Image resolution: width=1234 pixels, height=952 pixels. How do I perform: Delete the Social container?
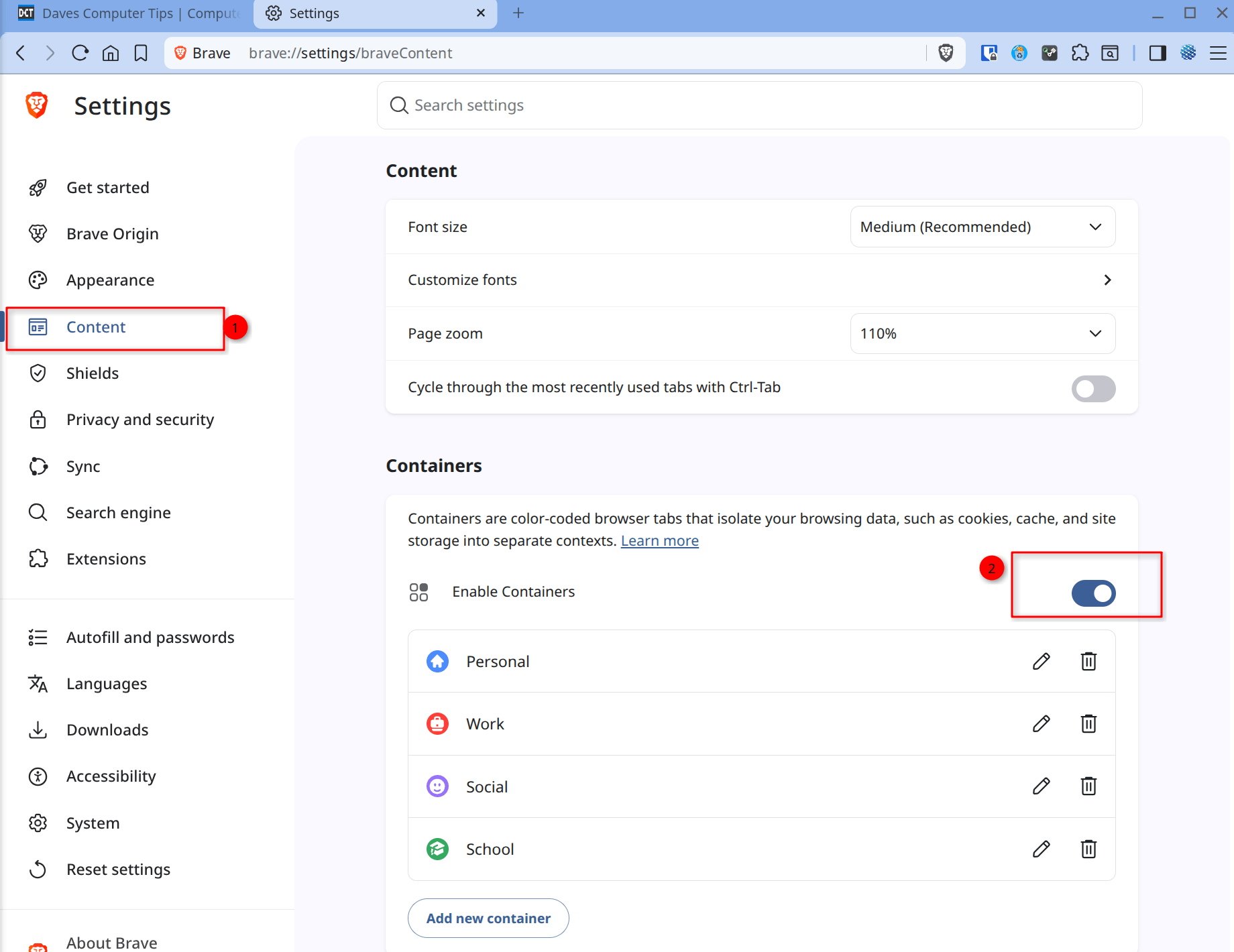[x=1088, y=786]
